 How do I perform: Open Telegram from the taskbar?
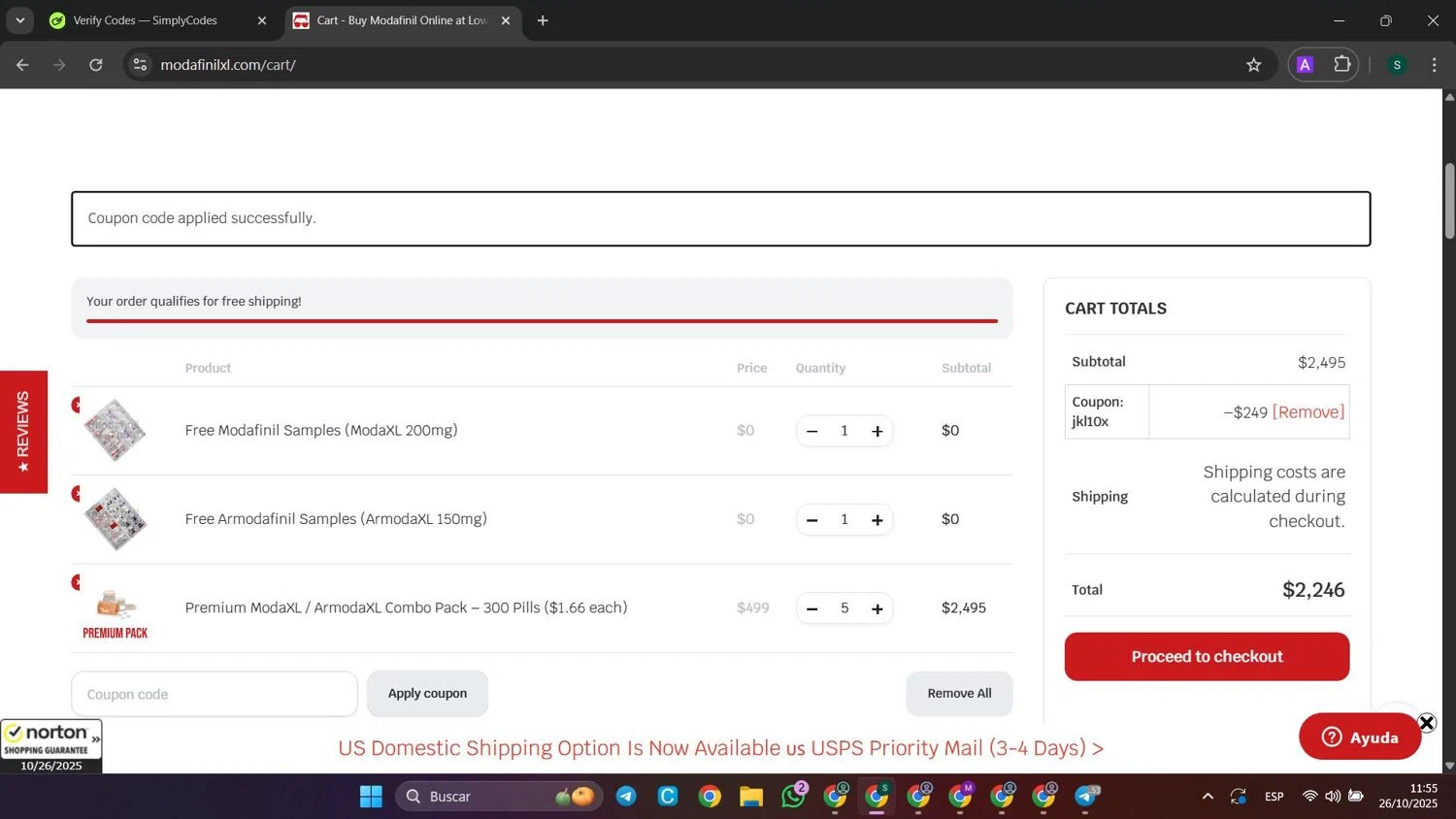626,797
